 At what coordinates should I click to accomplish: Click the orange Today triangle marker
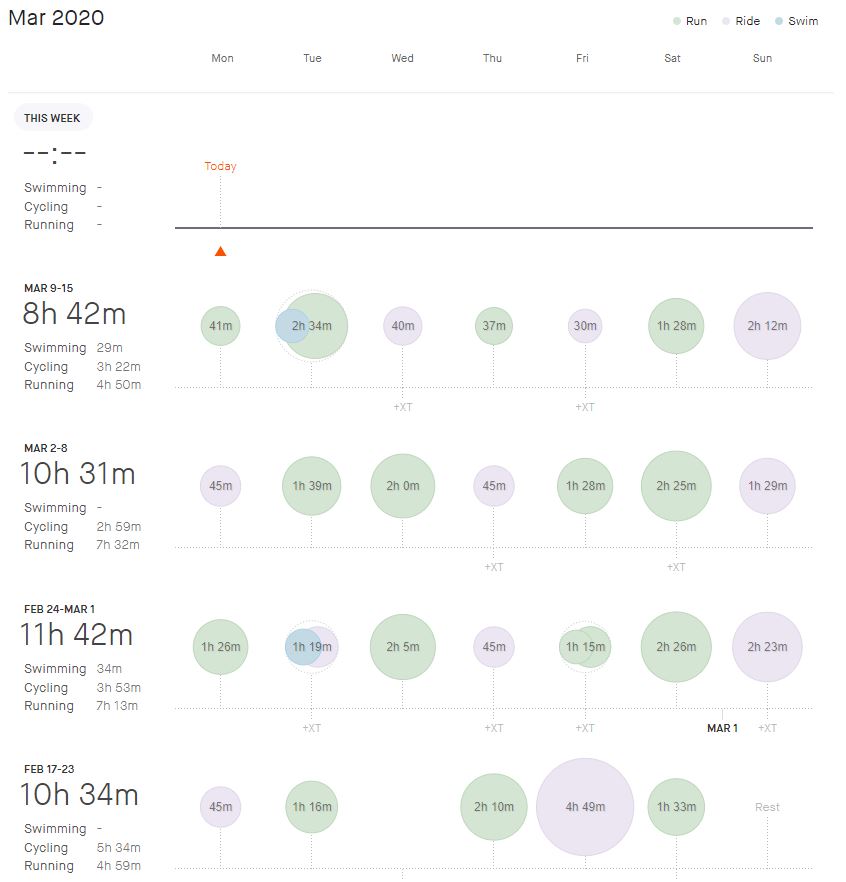220,251
